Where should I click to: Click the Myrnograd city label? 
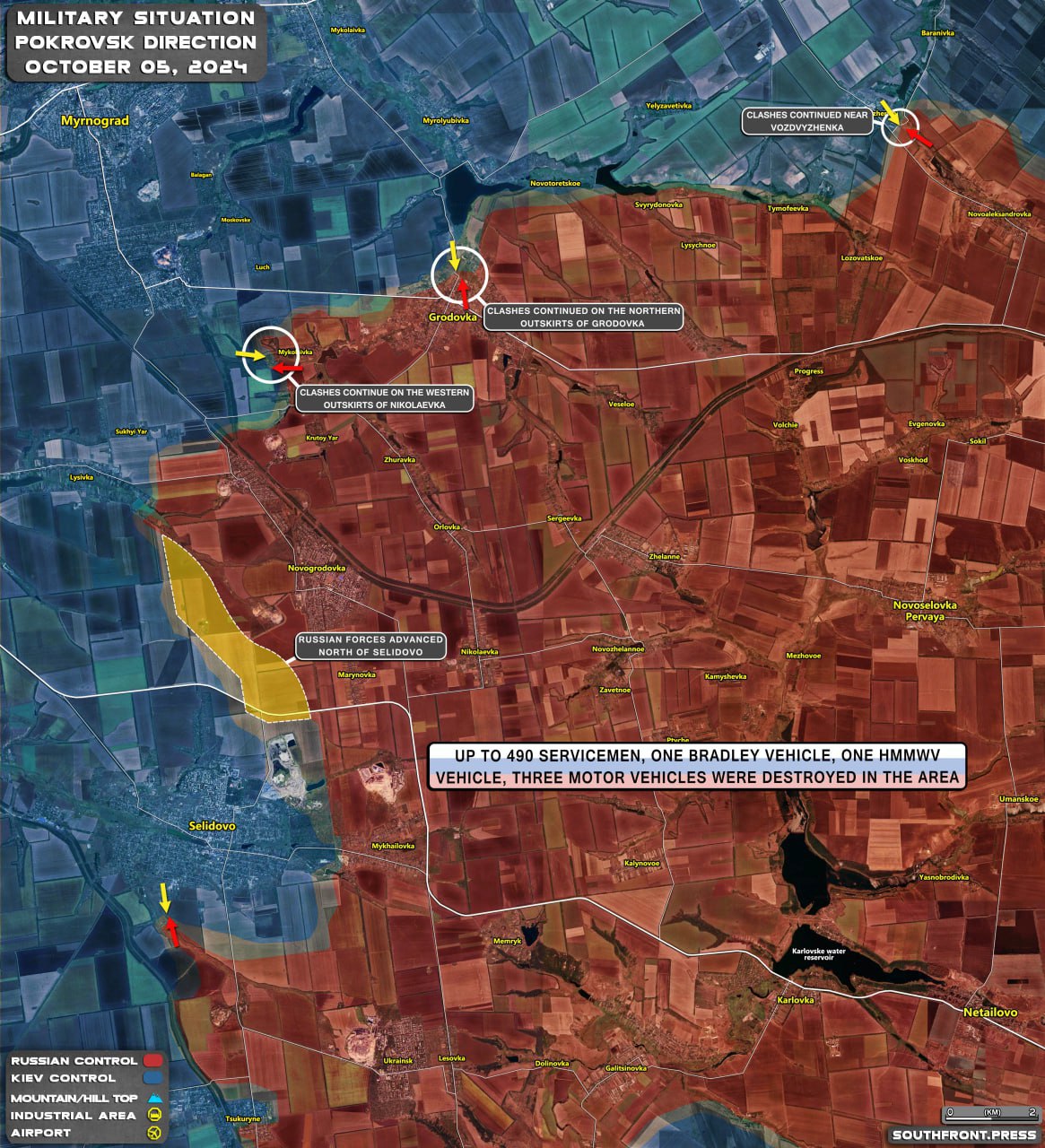95,120
